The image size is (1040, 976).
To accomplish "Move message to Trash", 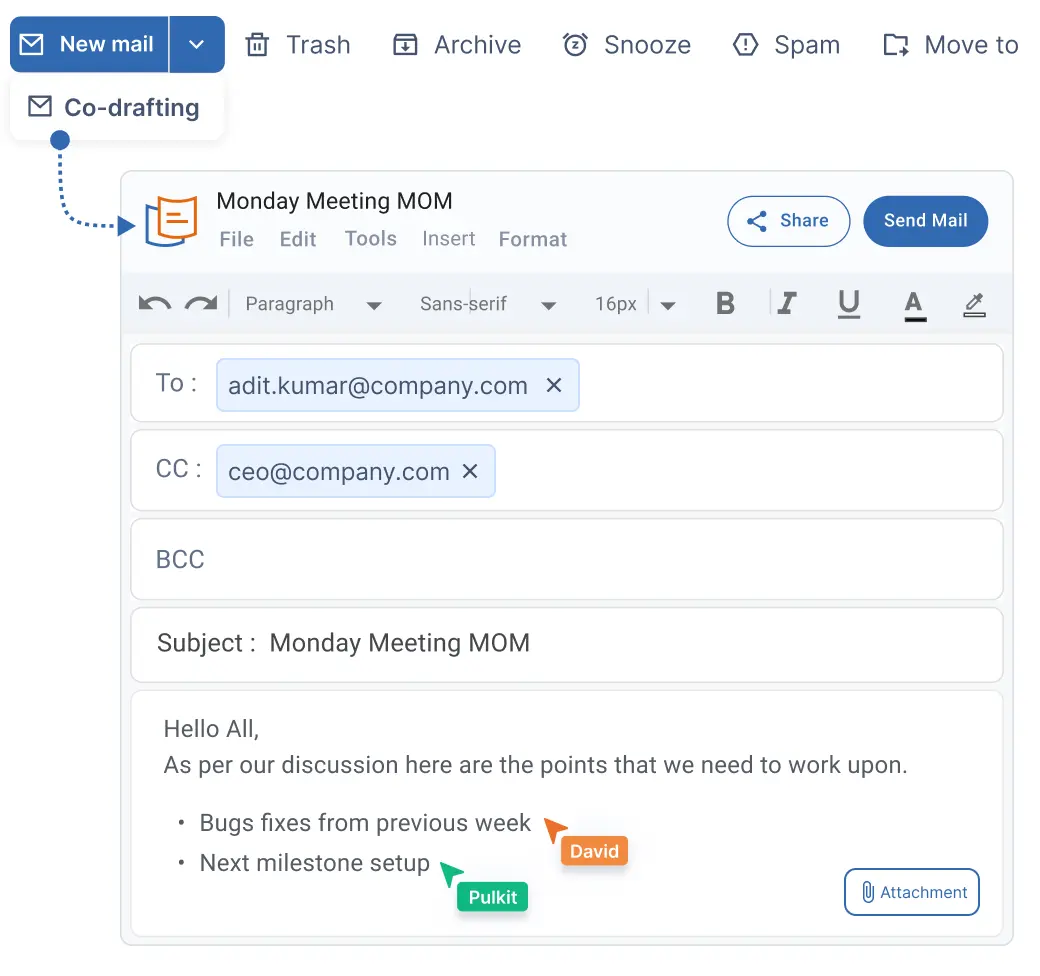I will 298,45.
